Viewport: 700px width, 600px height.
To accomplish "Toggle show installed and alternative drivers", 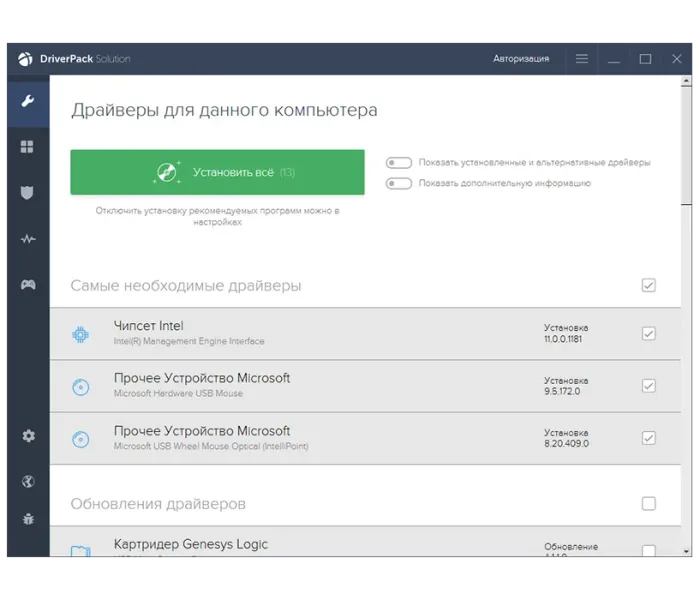I will tap(399, 162).
